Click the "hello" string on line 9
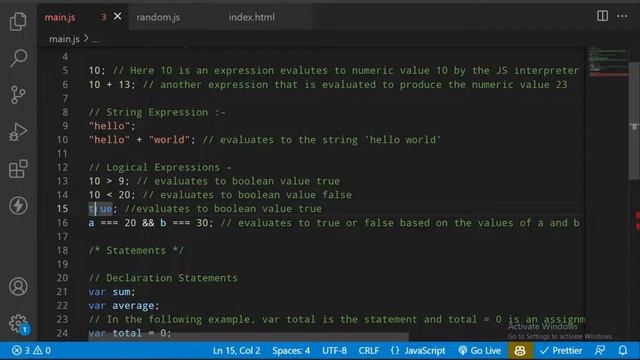640x360 pixels. [x=109, y=126]
